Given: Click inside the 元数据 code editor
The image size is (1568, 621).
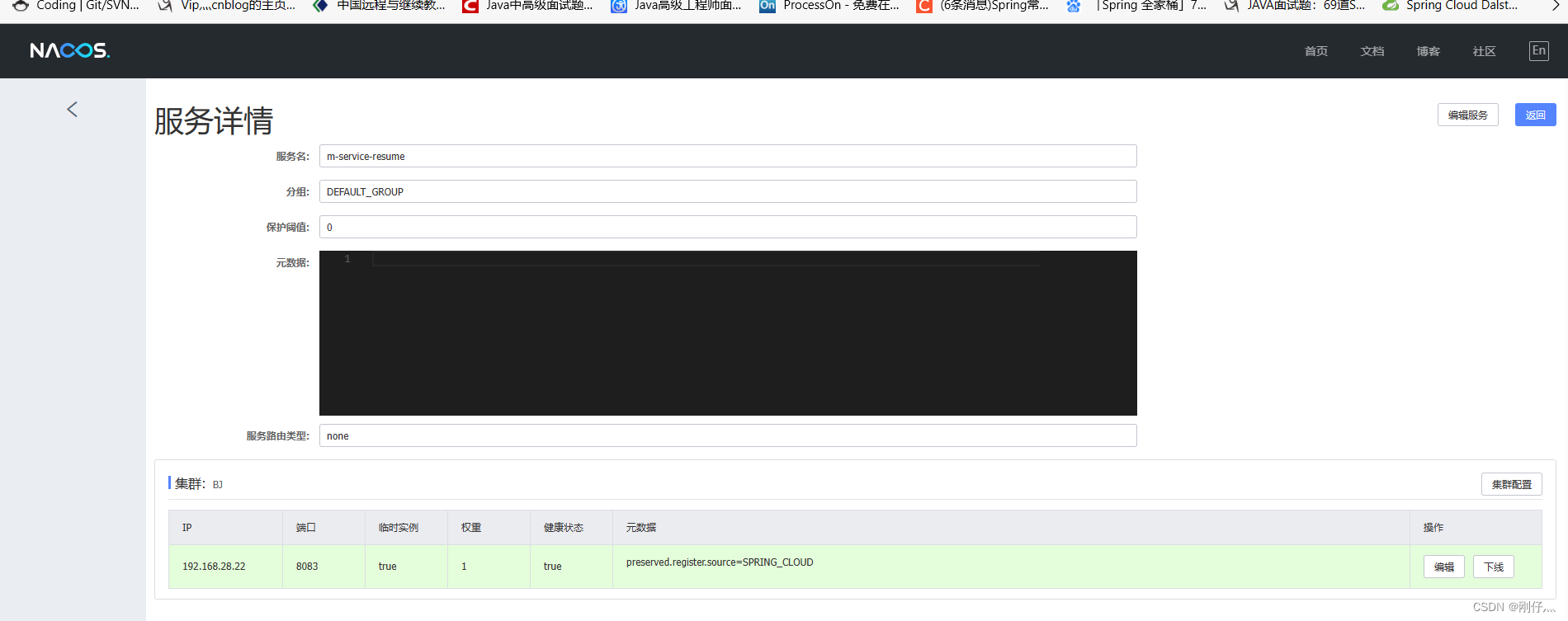Looking at the screenshot, I should click(728, 333).
